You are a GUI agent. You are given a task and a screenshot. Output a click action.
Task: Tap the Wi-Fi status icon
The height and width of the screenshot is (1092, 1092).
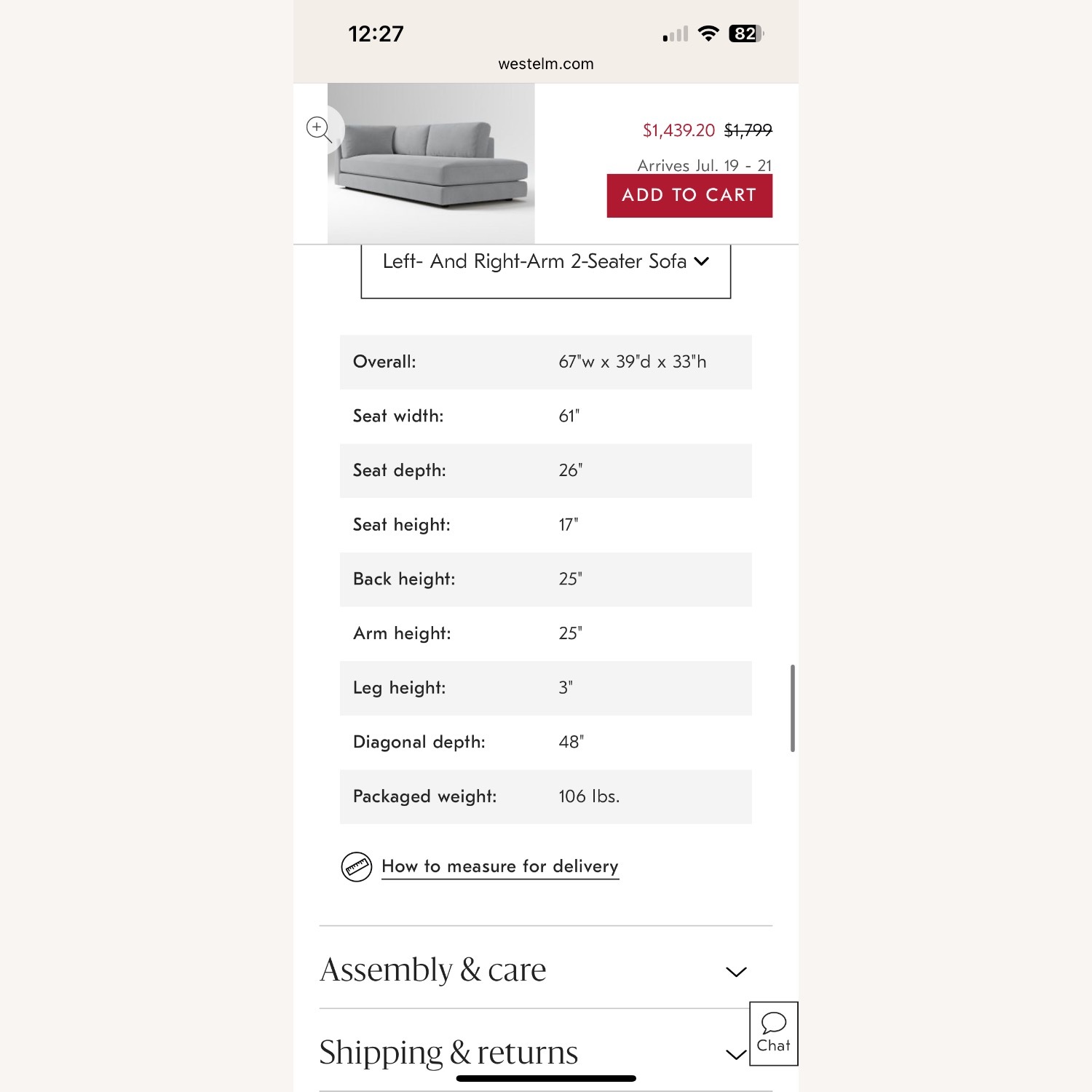click(x=708, y=33)
